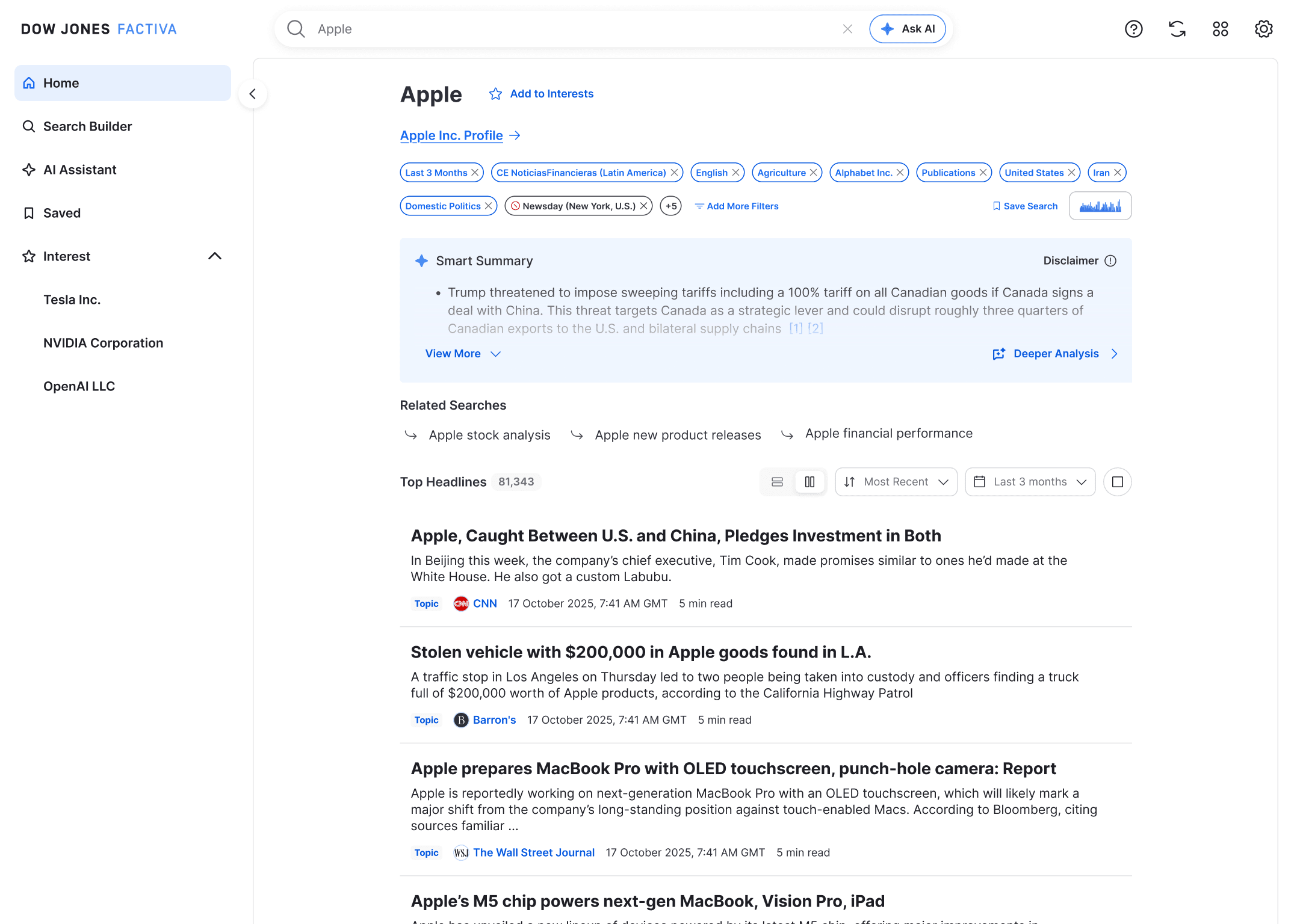Open the Last 3 months date dropdown

click(x=1030, y=482)
